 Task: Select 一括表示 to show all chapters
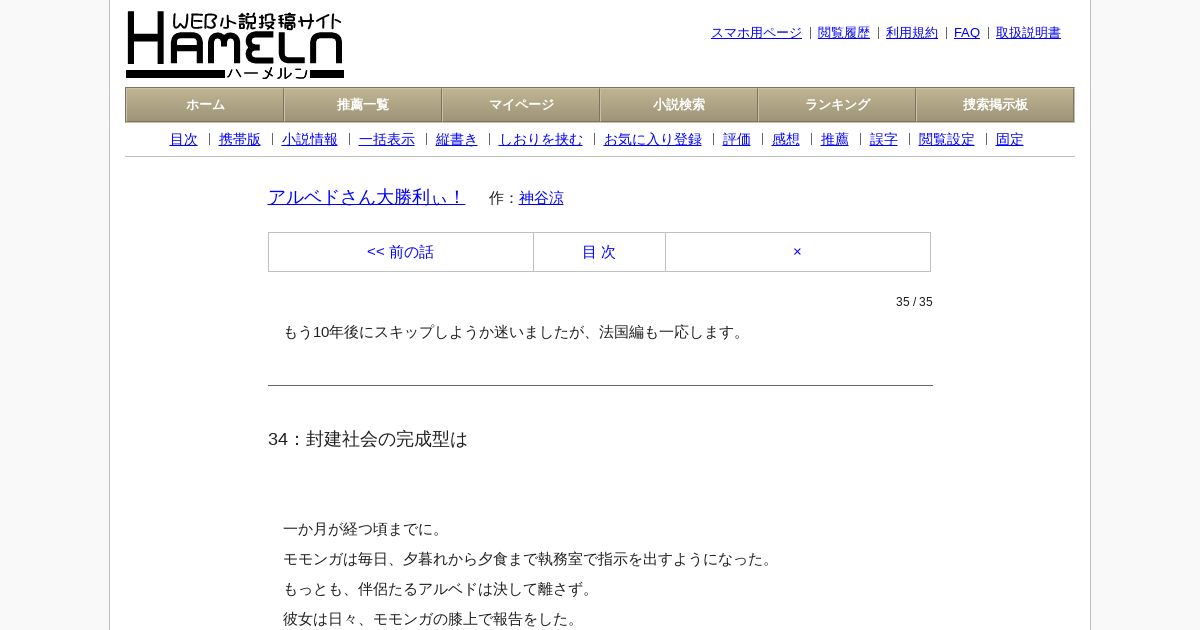[x=387, y=139]
